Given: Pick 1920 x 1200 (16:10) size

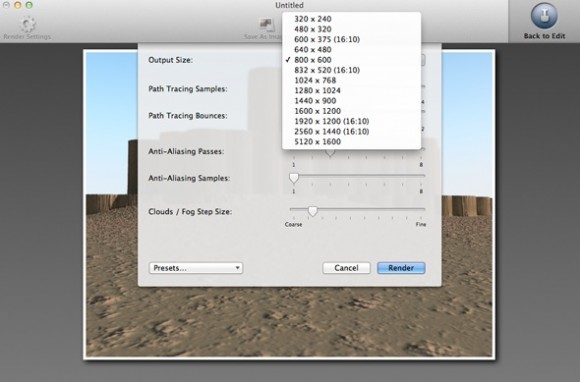Looking at the screenshot, I should pyautogui.click(x=351, y=121).
